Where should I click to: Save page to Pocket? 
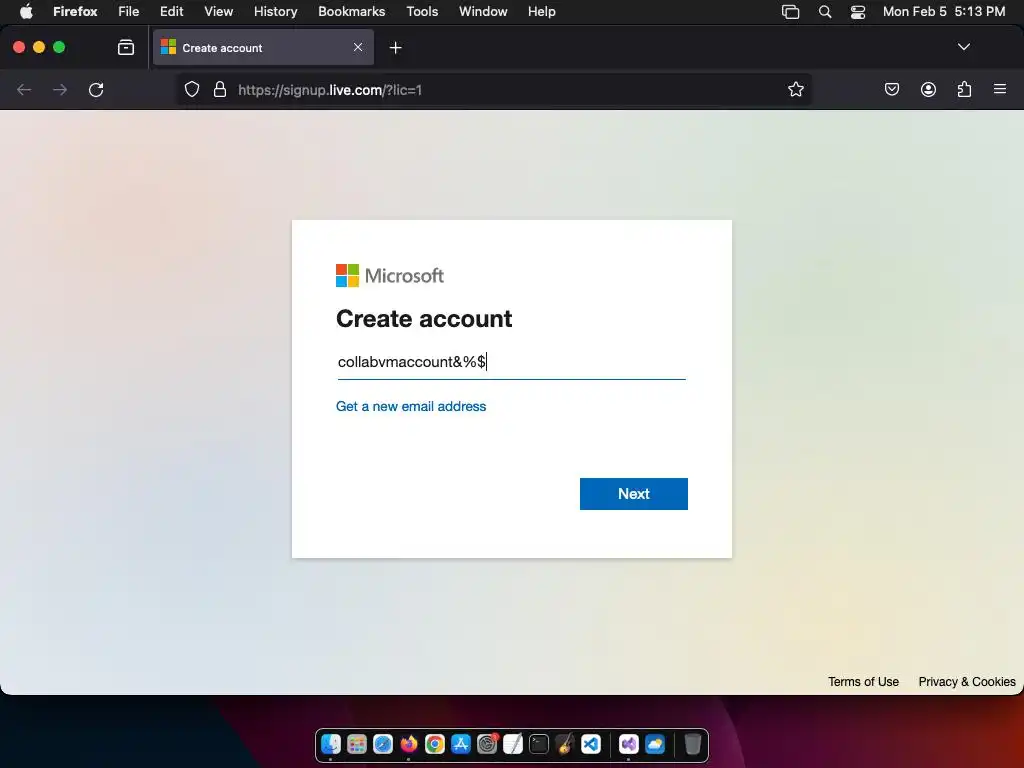(x=891, y=89)
